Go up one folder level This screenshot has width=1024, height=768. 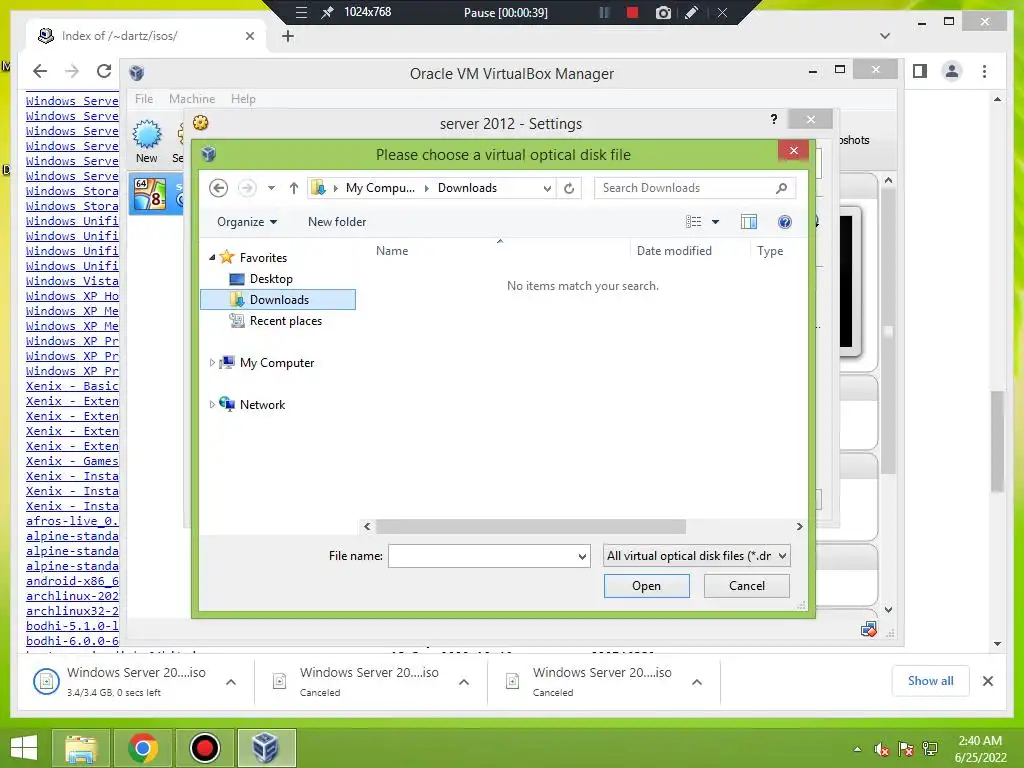tap(294, 188)
